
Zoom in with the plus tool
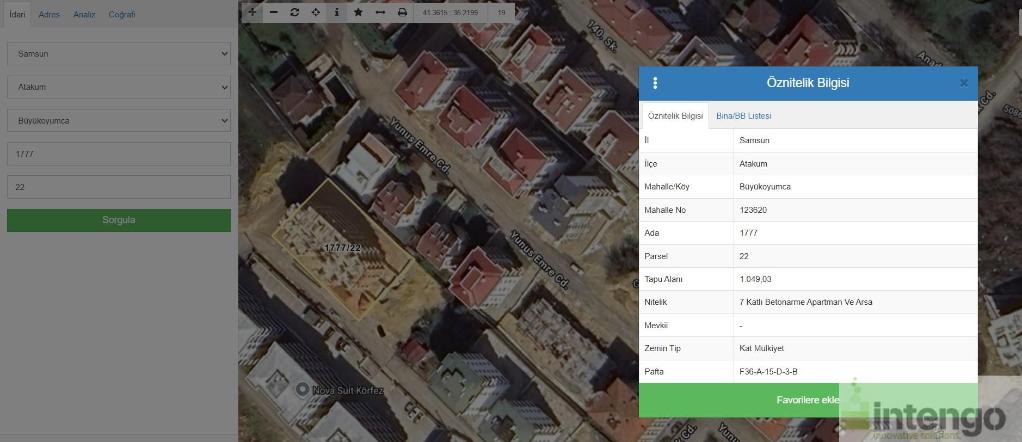pos(252,12)
